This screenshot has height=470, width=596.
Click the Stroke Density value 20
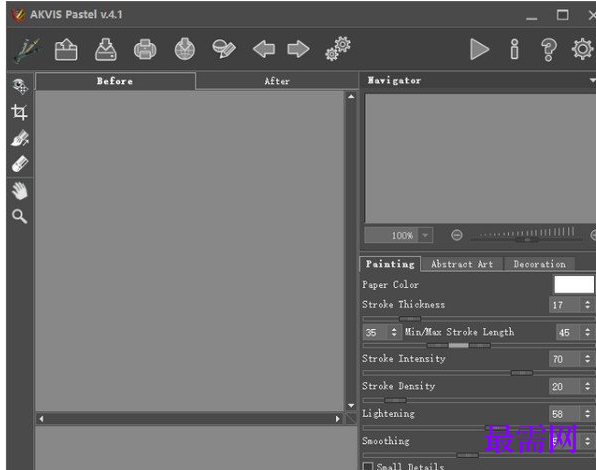564,387
